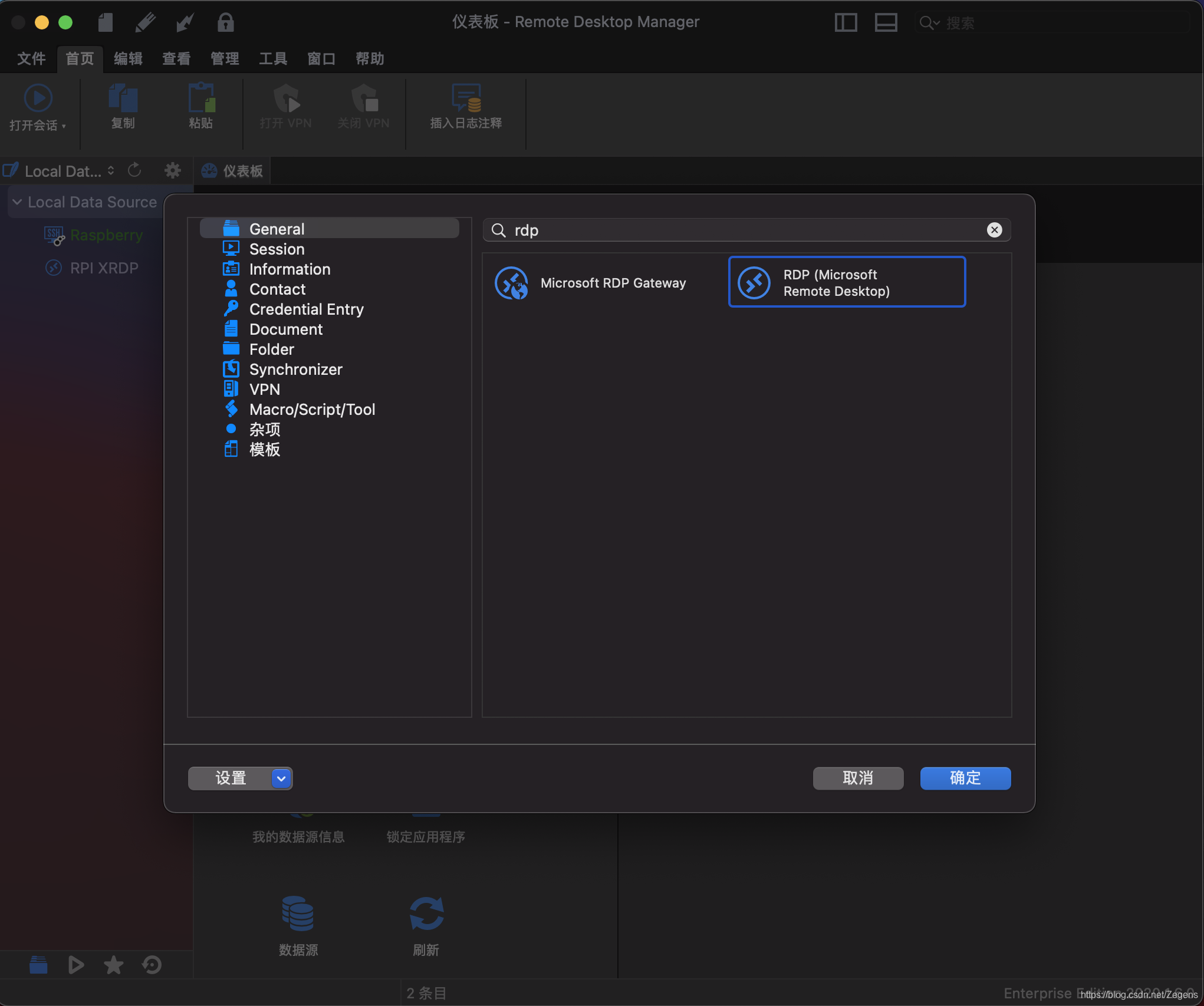Click the Paste toolbar icon
The height and width of the screenshot is (1006, 1204).
(201, 98)
